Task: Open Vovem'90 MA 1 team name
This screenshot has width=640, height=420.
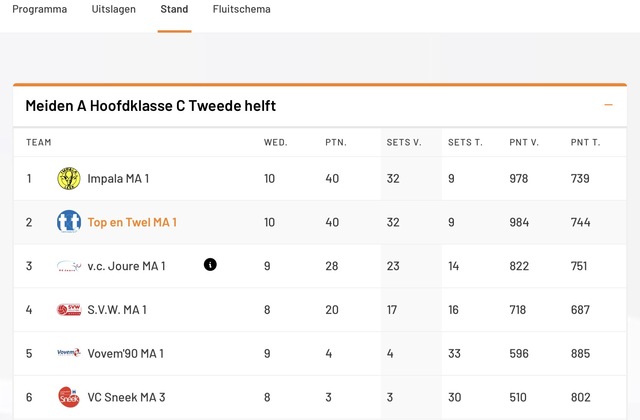Action: (124, 353)
